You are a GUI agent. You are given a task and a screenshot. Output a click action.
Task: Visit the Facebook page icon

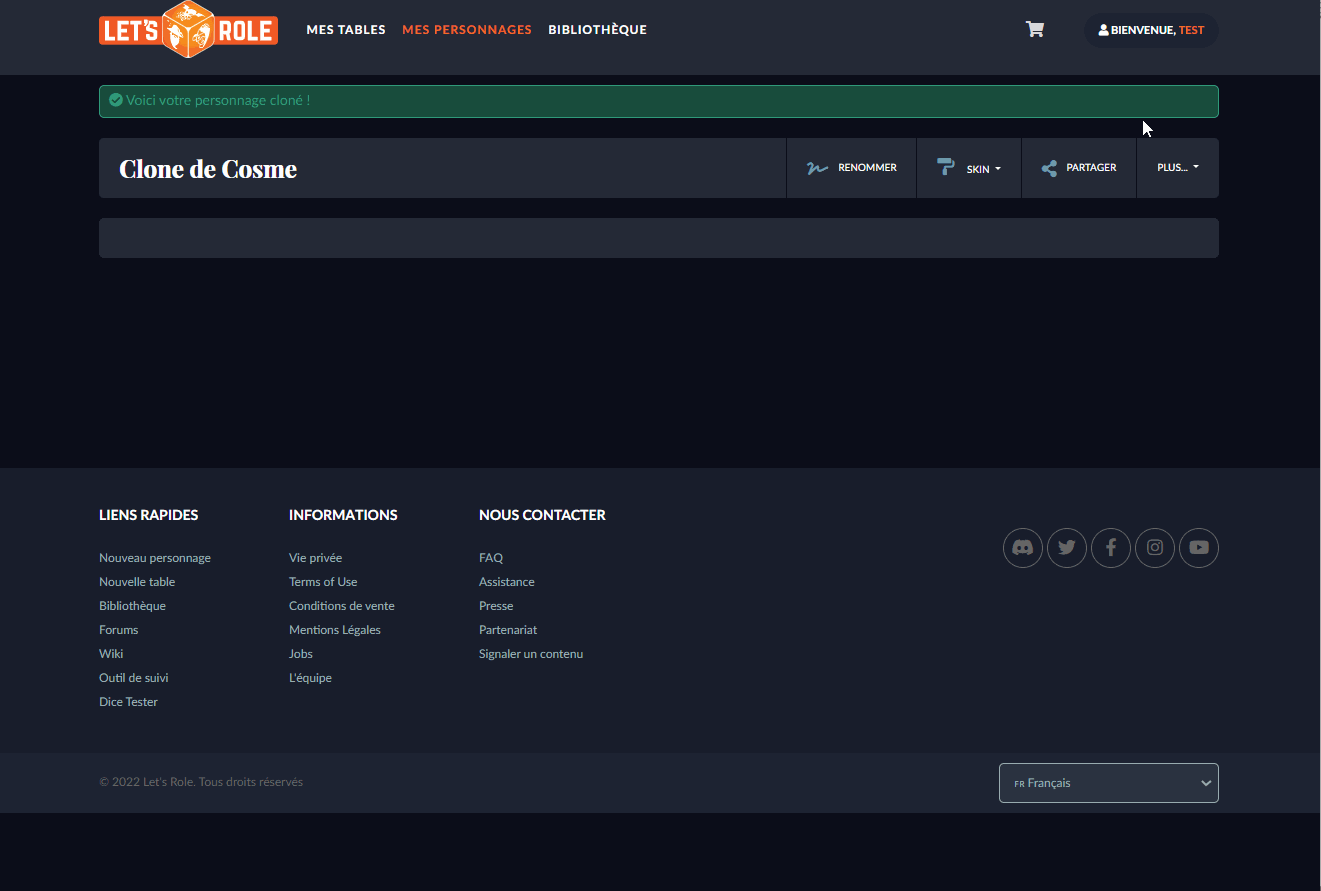1110,548
